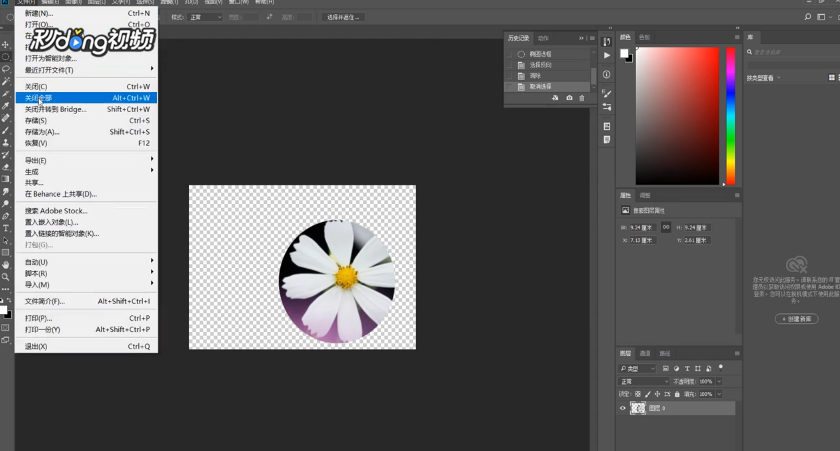Open the History panel flyout menu
Viewport: 840px width, 451px height.
click(592, 38)
